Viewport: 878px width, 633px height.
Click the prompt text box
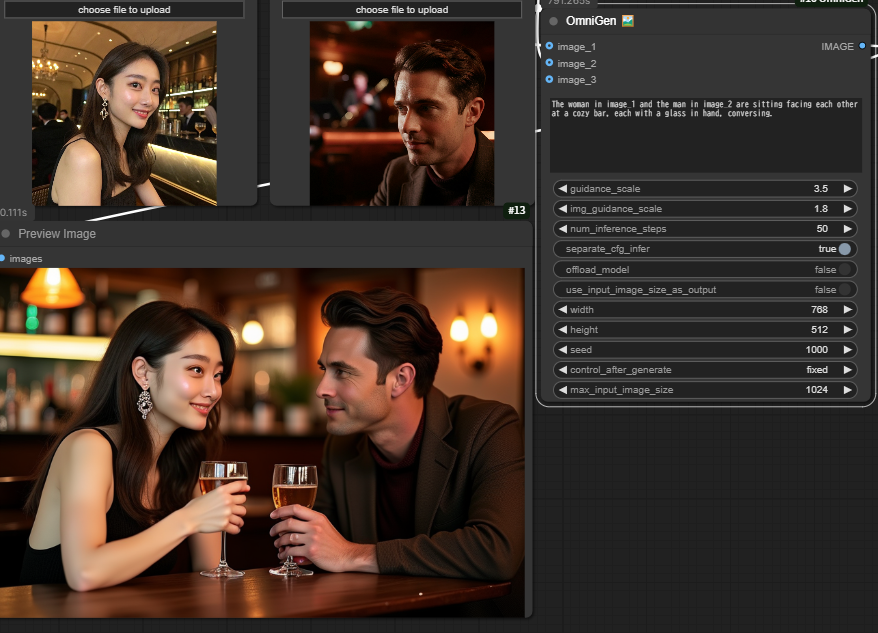point(706,135)
